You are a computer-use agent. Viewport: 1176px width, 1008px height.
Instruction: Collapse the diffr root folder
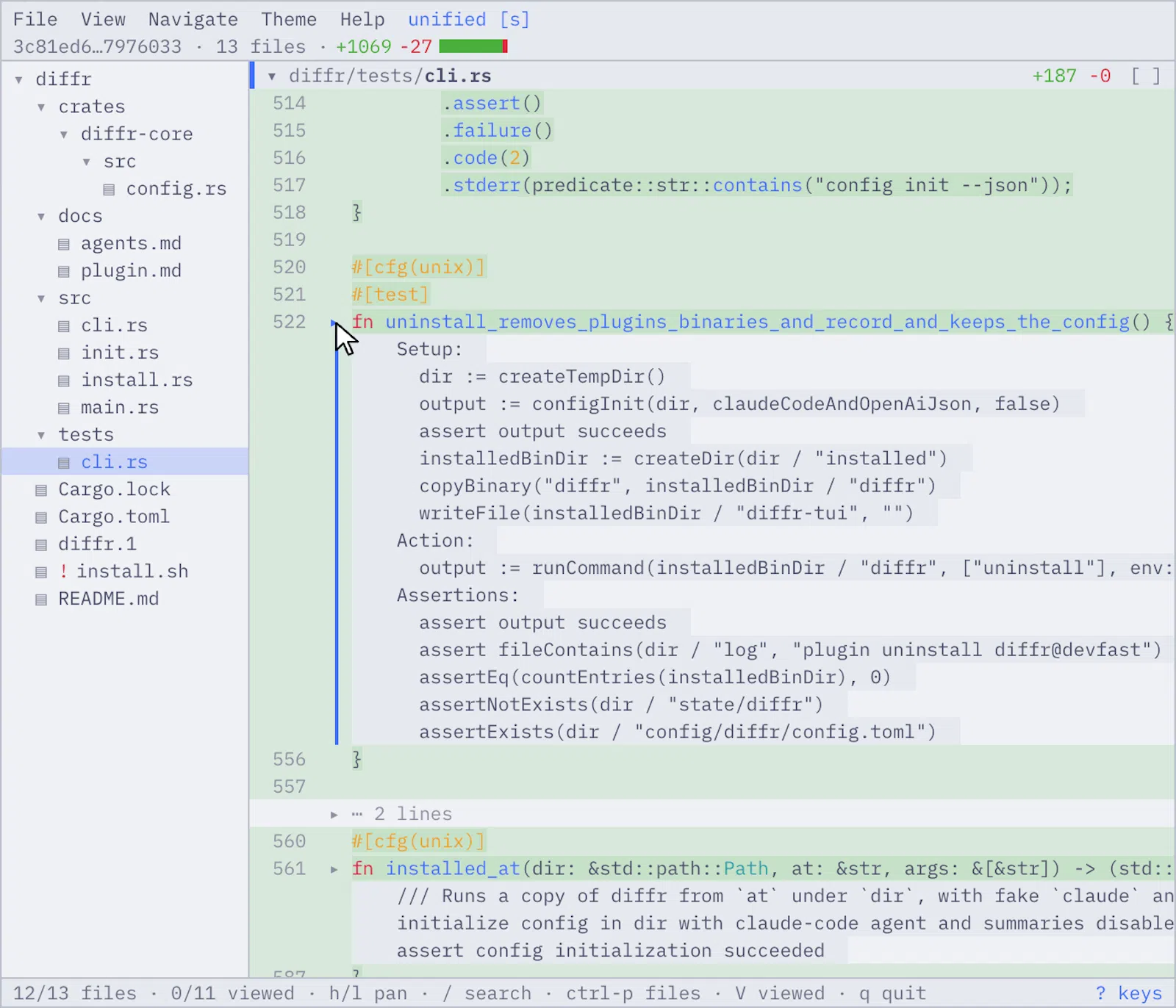point(18,79)
